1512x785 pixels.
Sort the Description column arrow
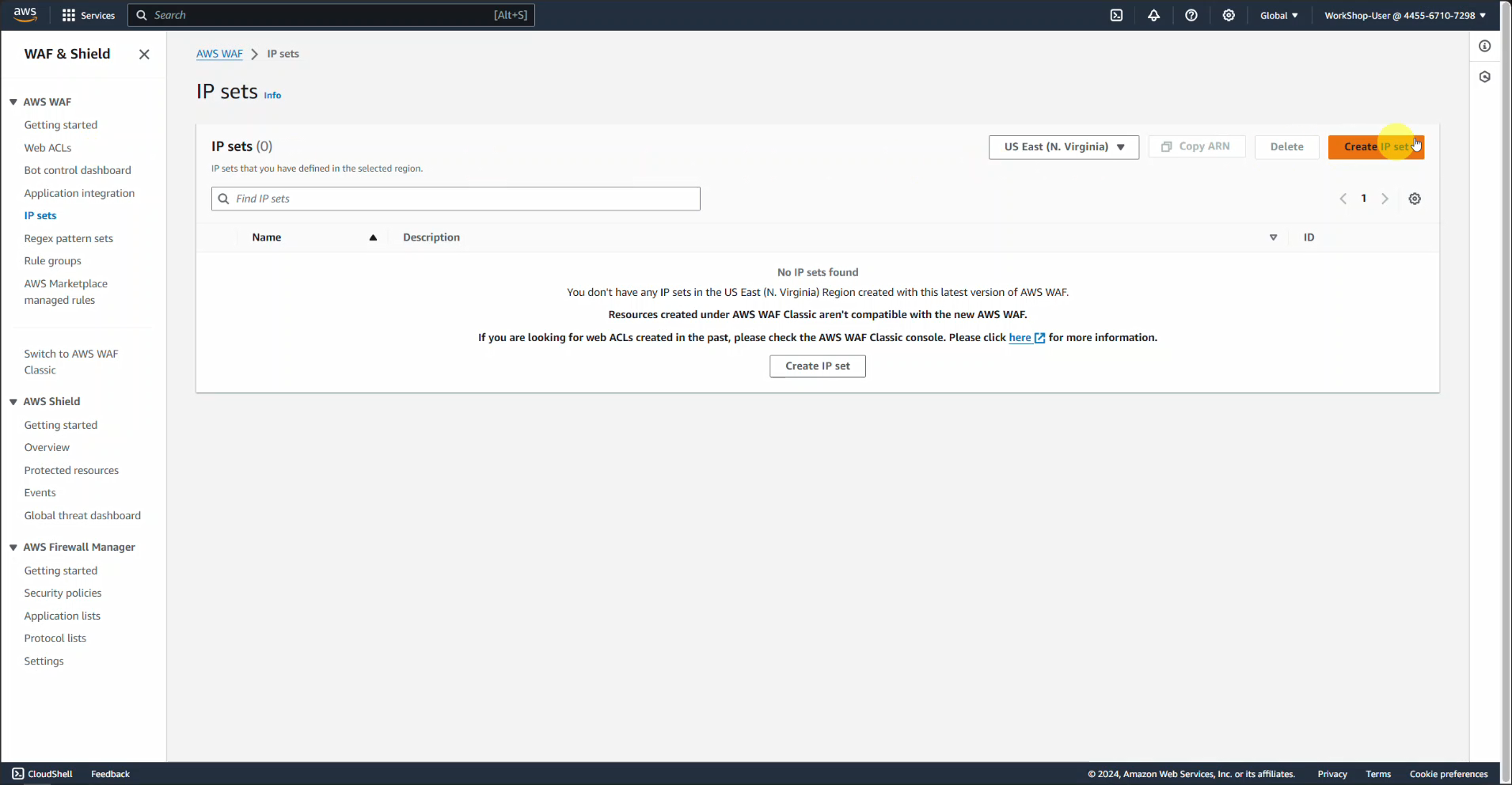pyautogui.click(x=1273, y=237)
